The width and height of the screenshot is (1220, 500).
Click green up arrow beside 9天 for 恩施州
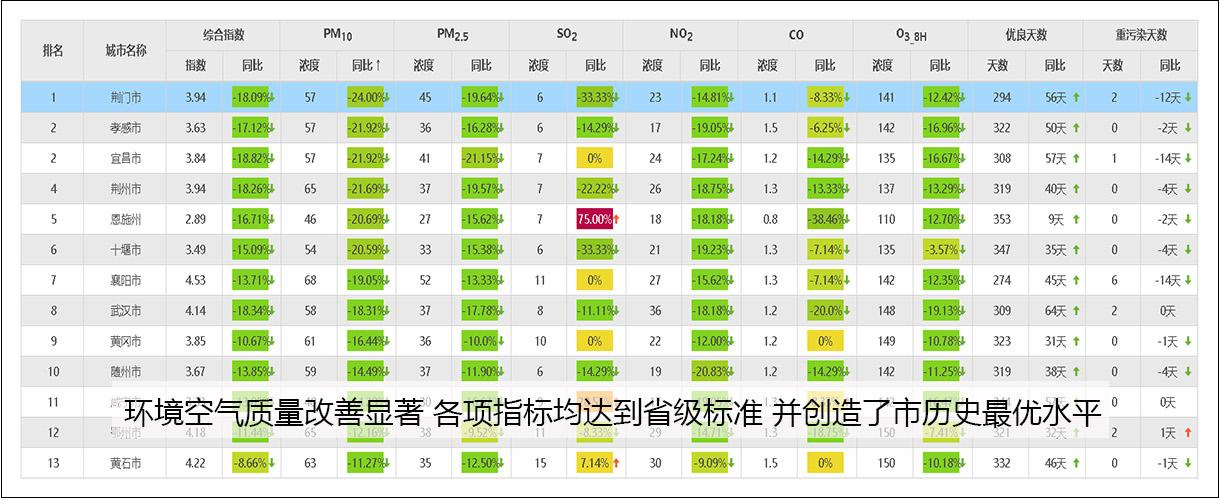[1076, 220]
